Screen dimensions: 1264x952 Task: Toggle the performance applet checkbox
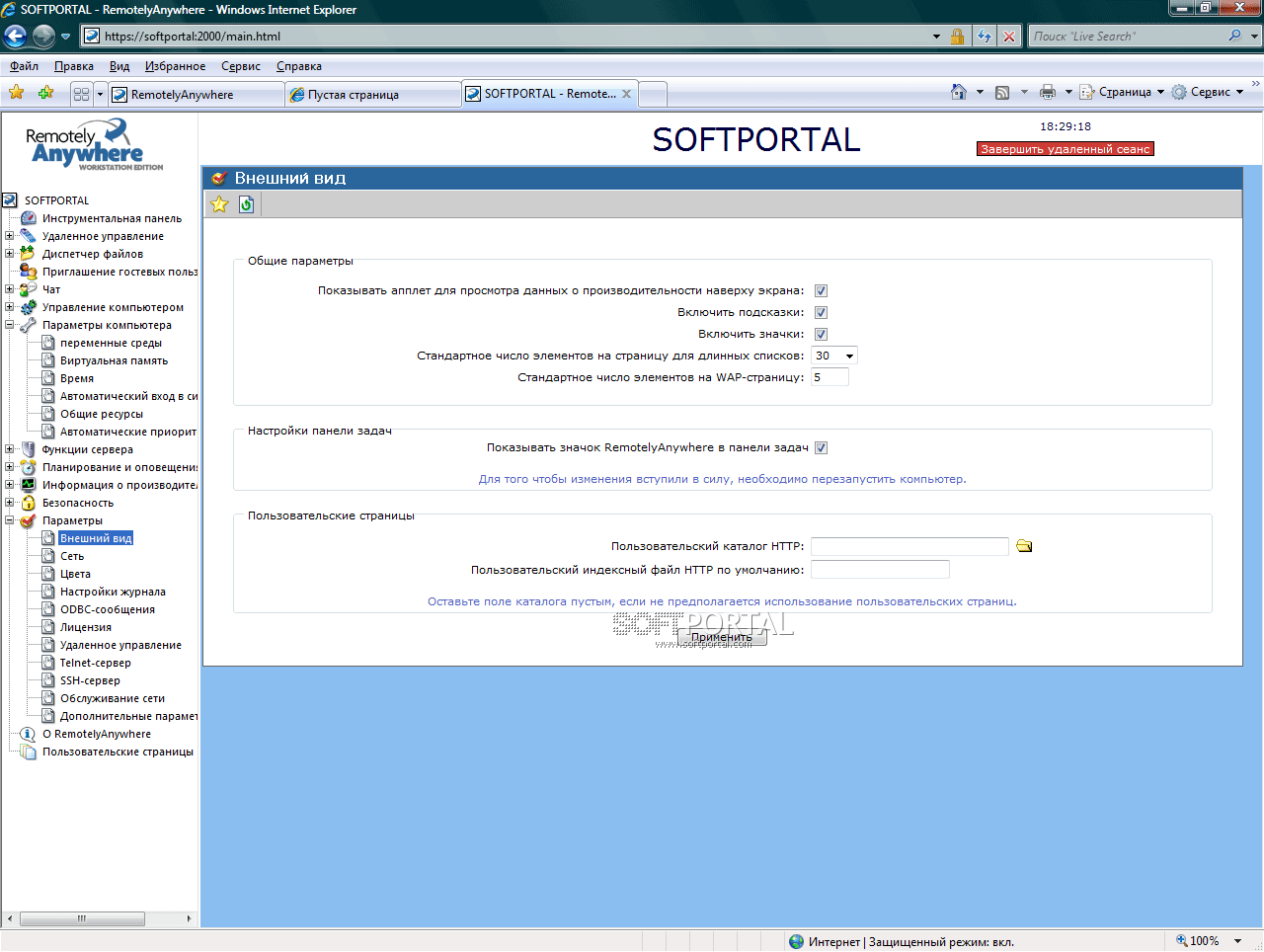821,291
